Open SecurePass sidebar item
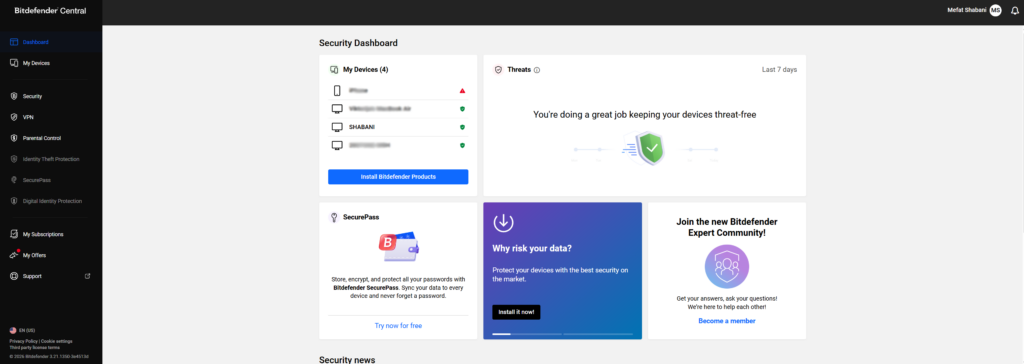The width and height of the screenshot is (1024, 364). [x=50, y=180]
